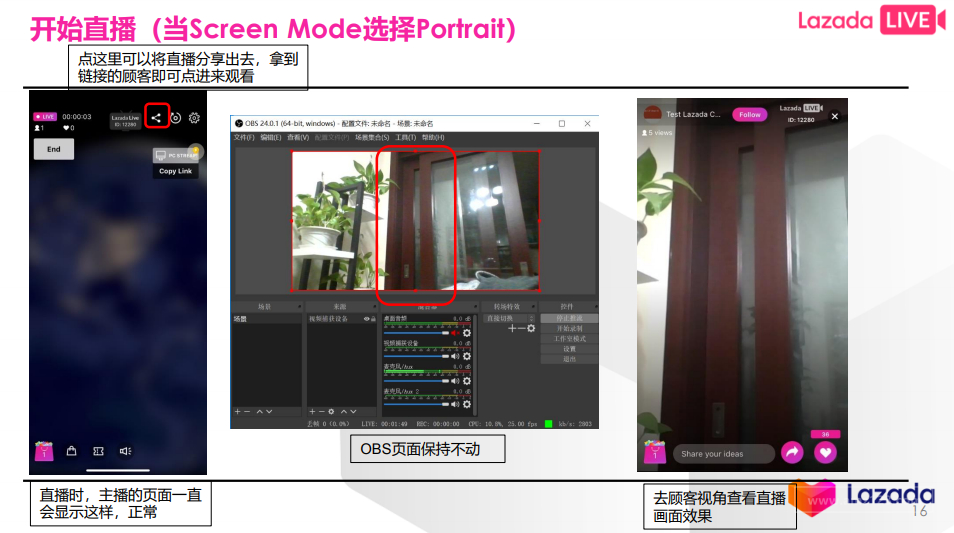The height and width of the screenshot is (533, 954).
Task: Mute 麦克风/Aux 2 via the speaker icon
Action: (x=455, y=404)
